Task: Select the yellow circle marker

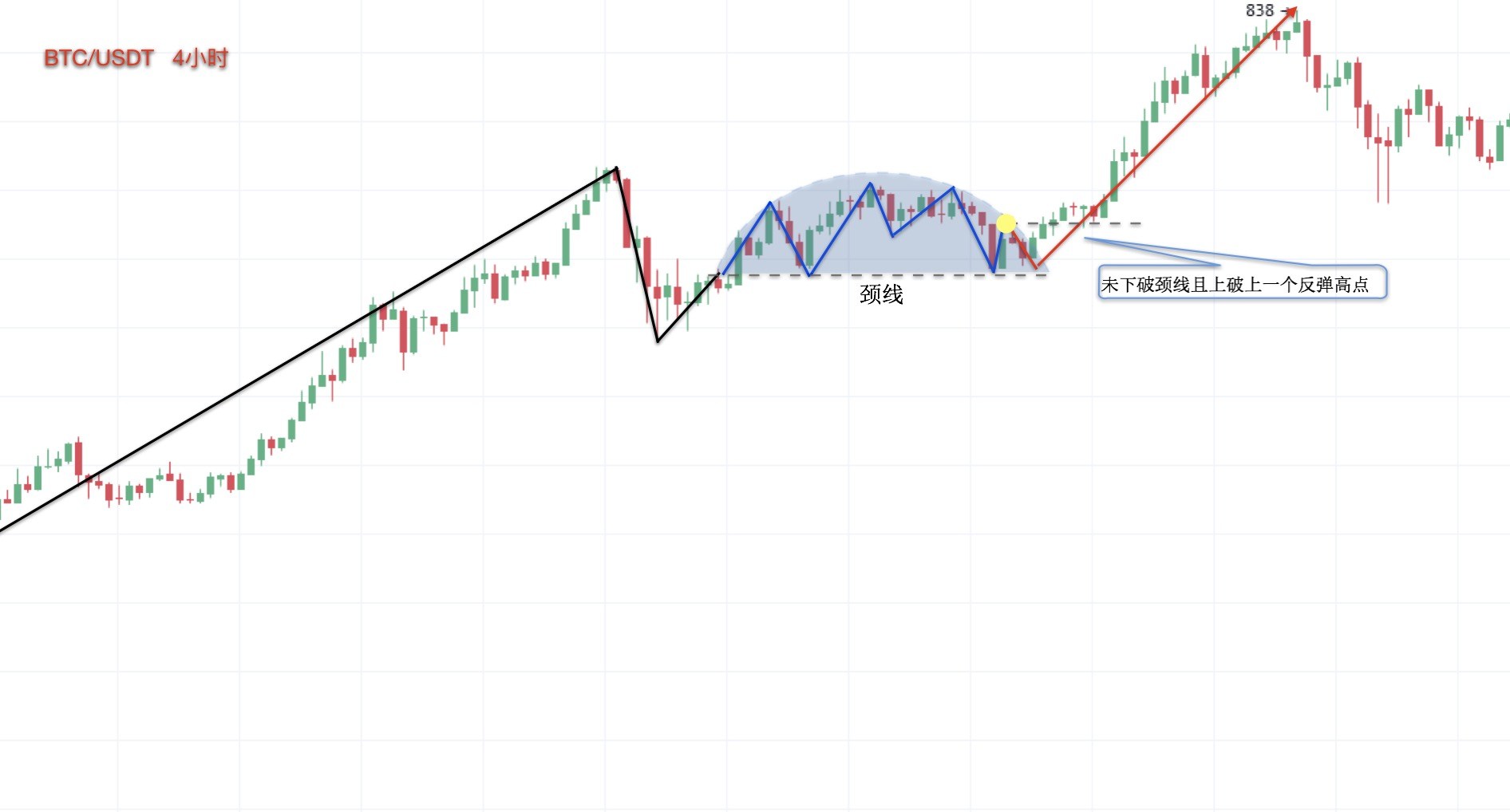Action: click(1006, 223)
